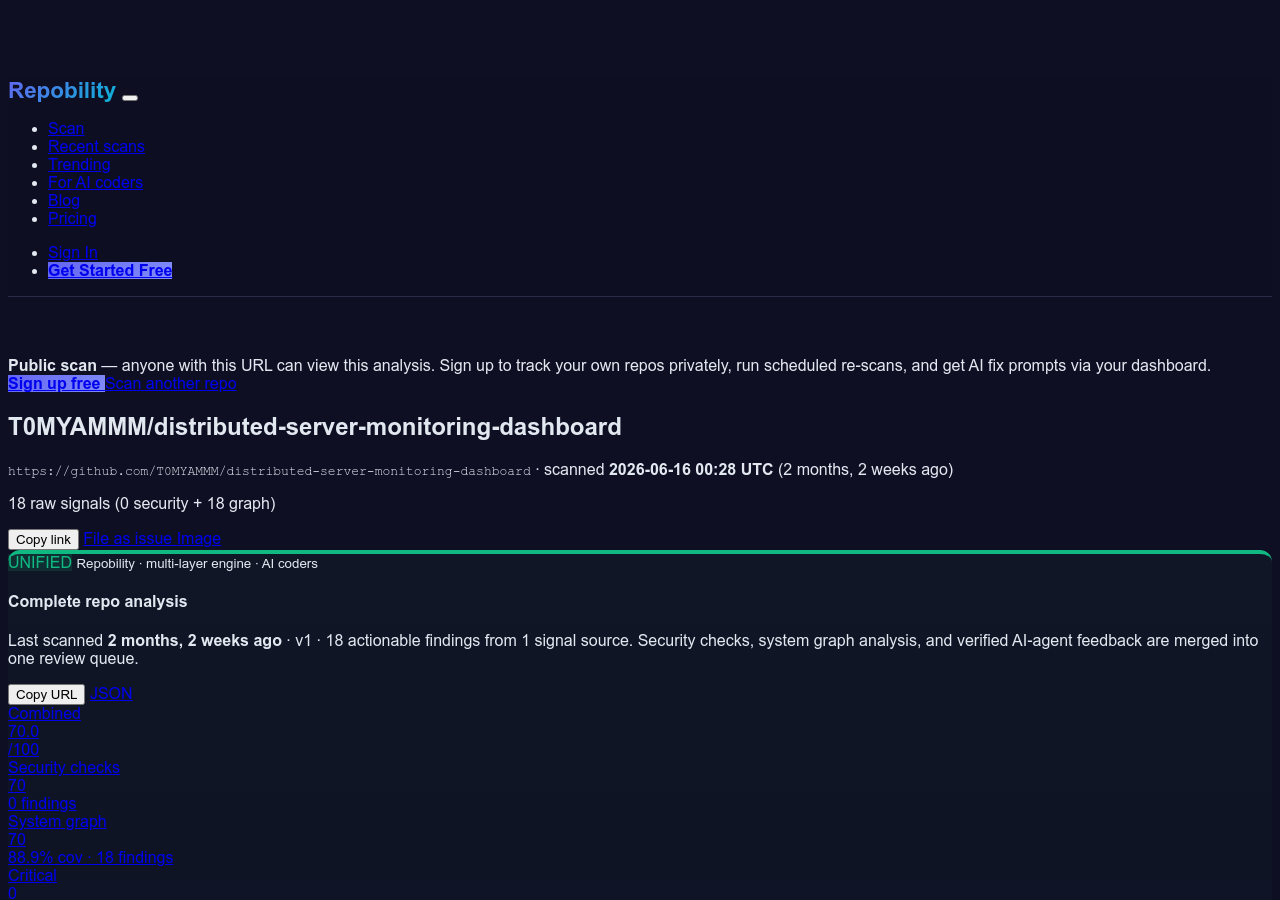1280x900 pixels.
Task: Click the UNIFIED badge label
Action: click(40, 562)
